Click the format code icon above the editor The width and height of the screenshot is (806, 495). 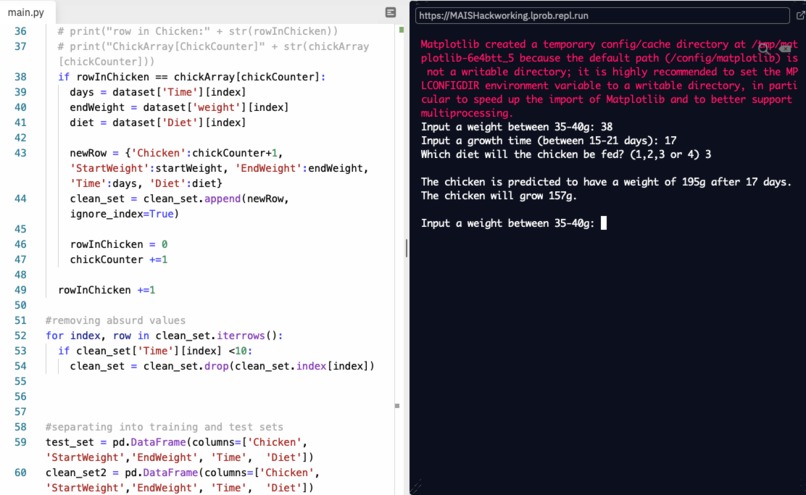(391, 12)
